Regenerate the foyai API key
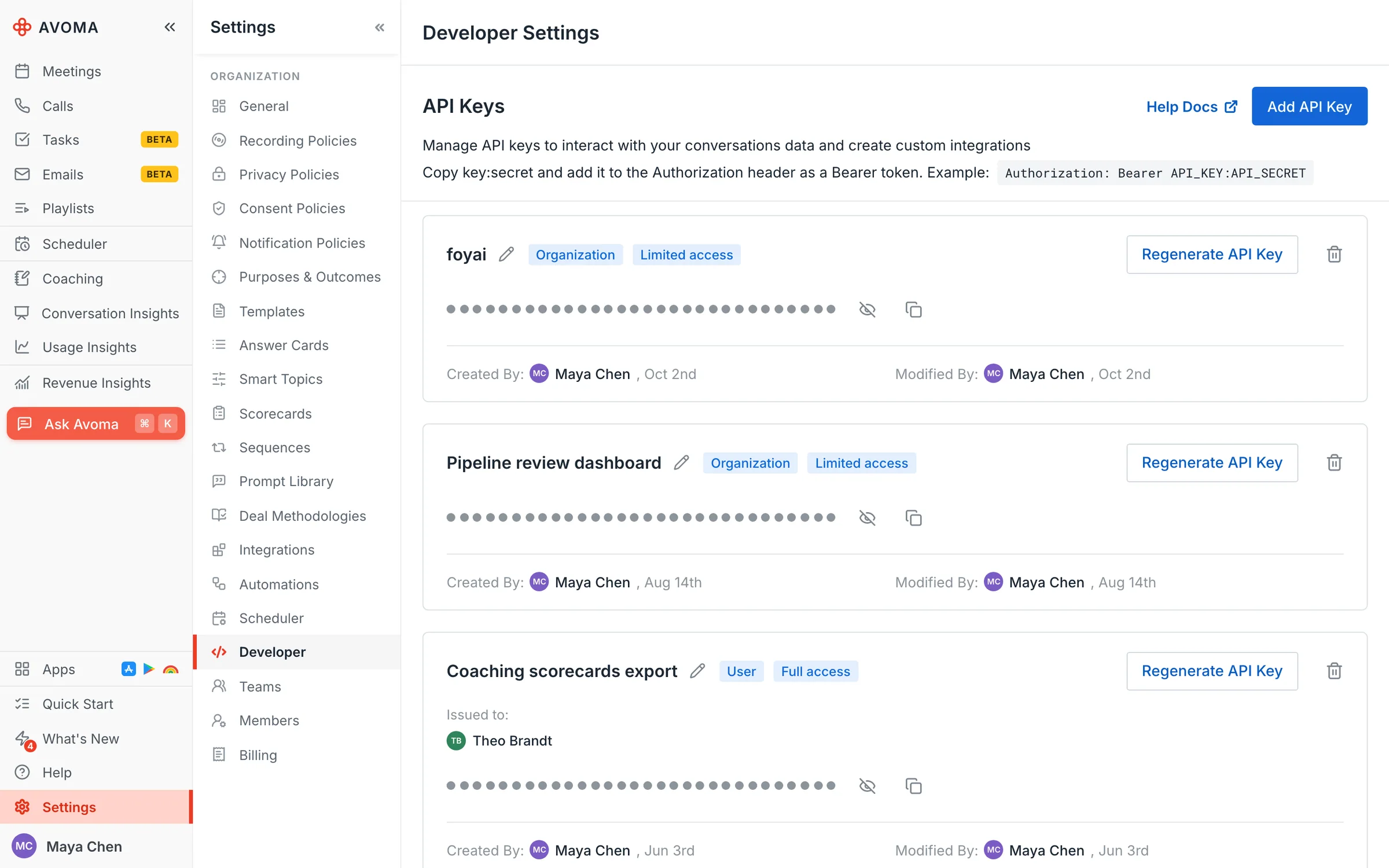The image size is (1389, 868). click(x=1212, y=254)
